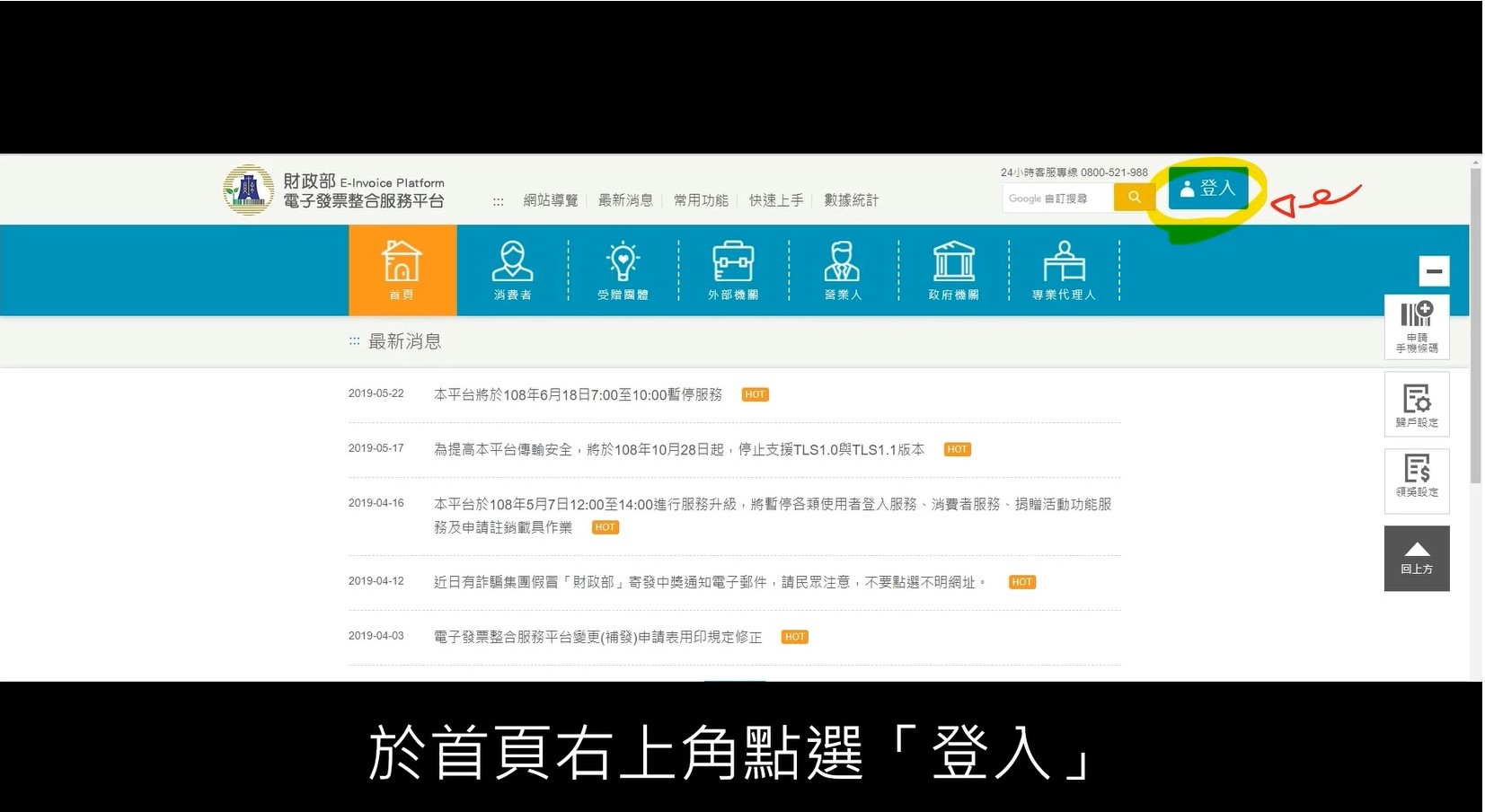This screenshot has height=812, width=1485.
Task: Open the 歸戶設定 sidebar icon
Action: (x=1417, y=404)
